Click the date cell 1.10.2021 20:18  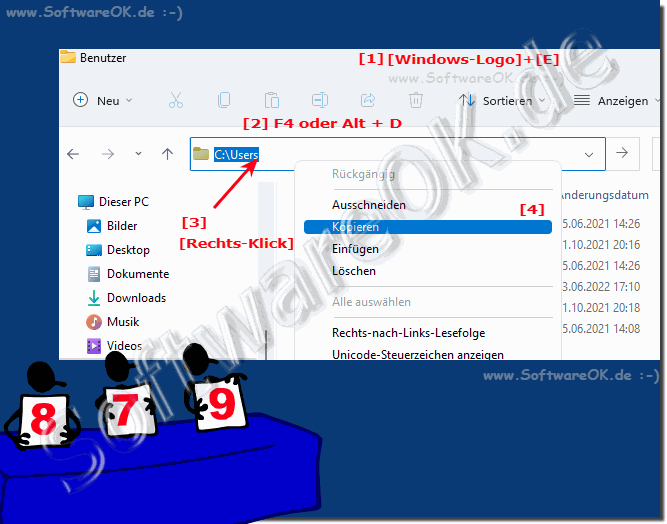coord(601,308)
